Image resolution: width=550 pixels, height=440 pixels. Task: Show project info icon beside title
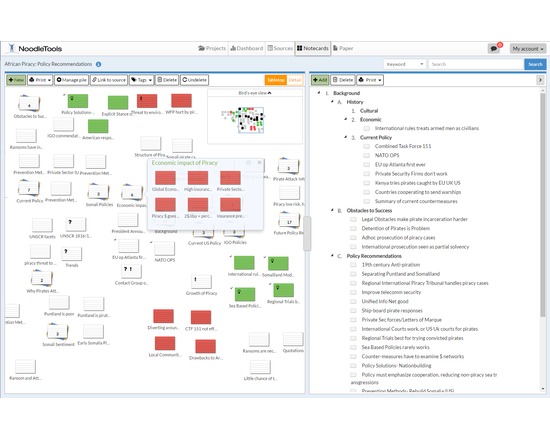coord(99,64)
